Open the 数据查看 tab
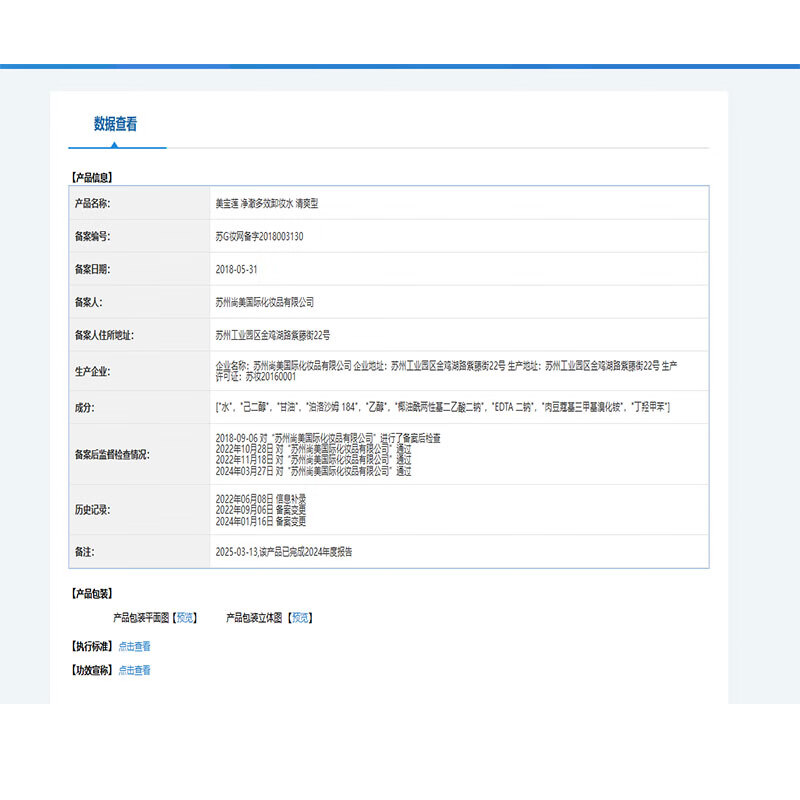The height and width of the screenshot is (800, 800). pyautogui.click(x=116, y=125)
